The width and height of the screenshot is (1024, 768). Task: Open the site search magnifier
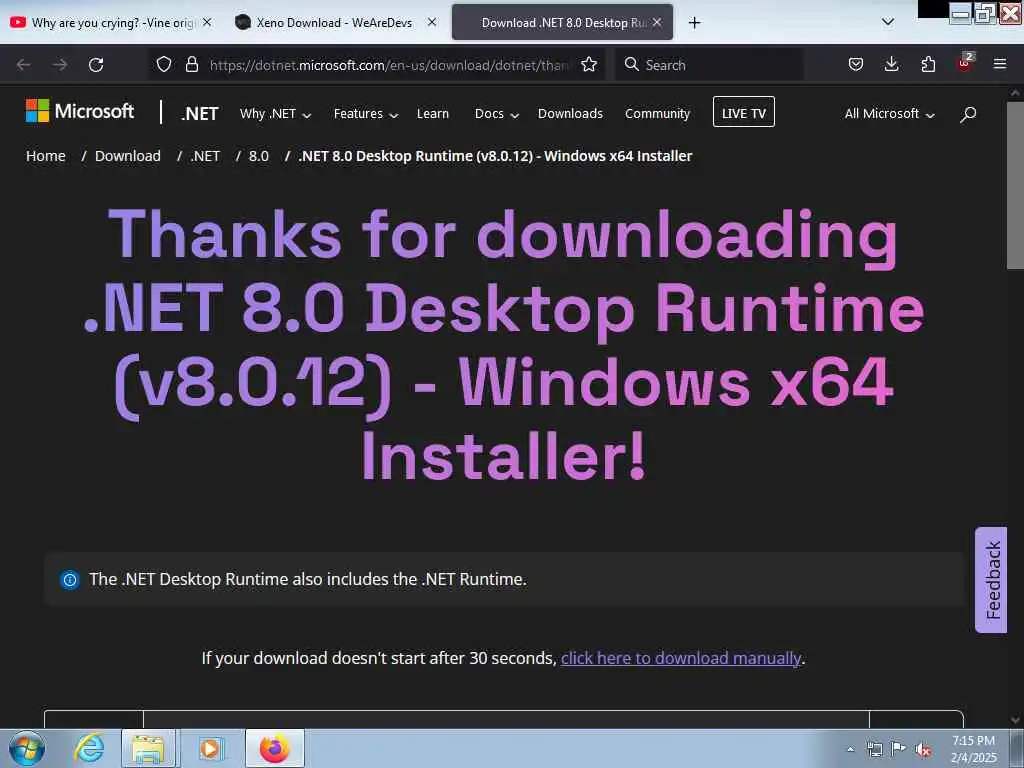click(968, 114)
